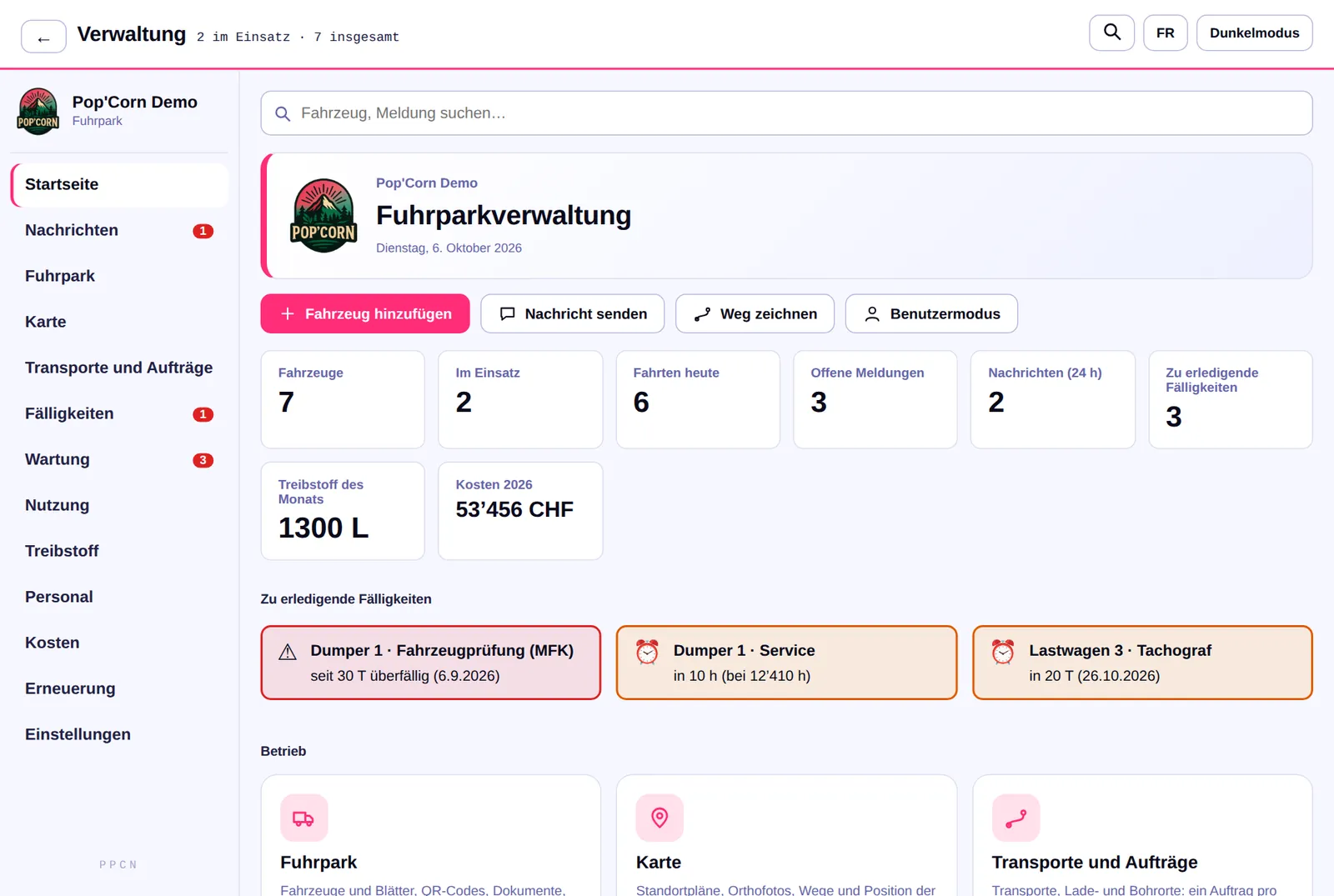Viewport: 1334px width, 896px height.
Task: Go to Fuhrpark in the sidebar
Action: tap(119, 277)
